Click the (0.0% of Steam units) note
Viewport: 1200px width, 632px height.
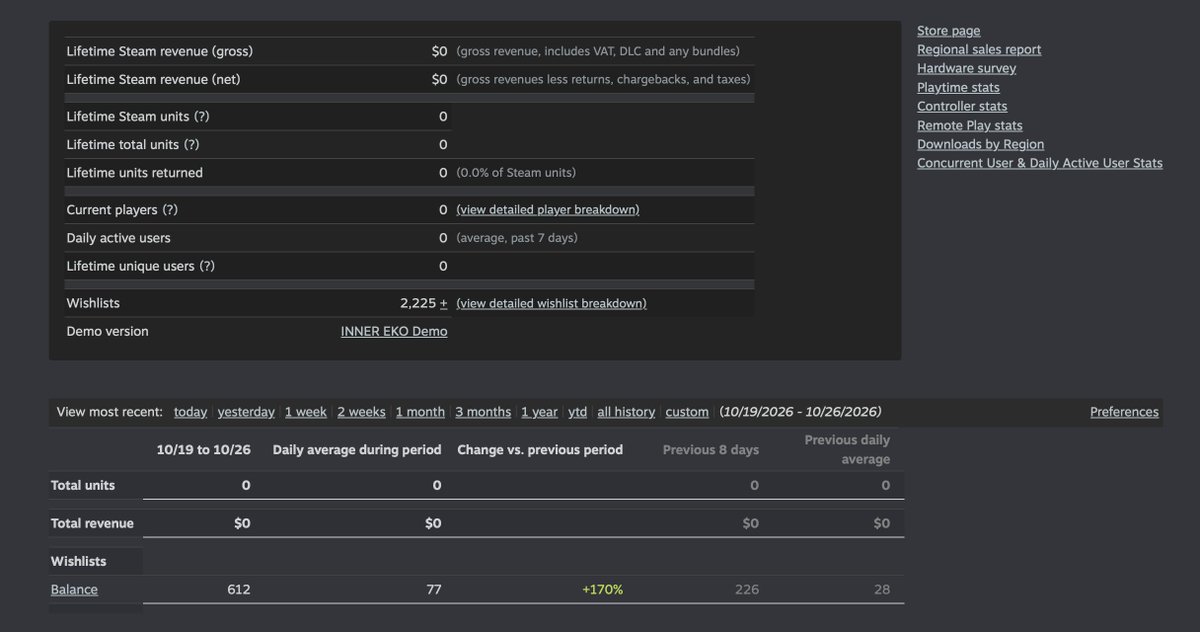[x=516, y=173]
